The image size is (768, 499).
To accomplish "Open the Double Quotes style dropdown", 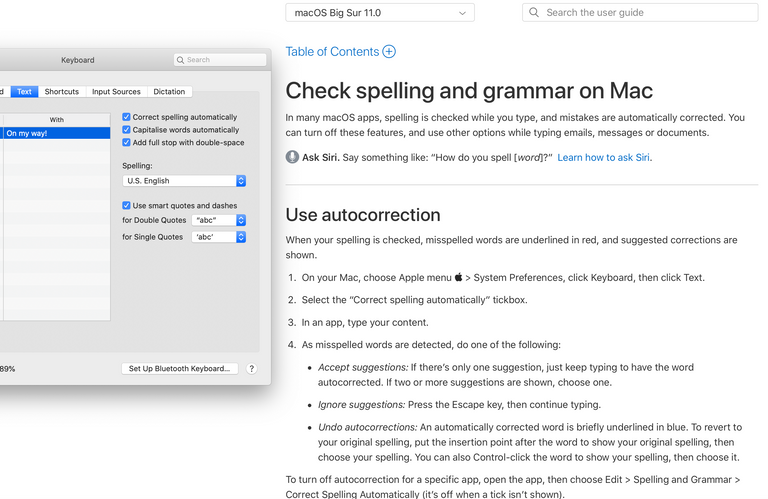I will pyautogui.click(x=219, y=220).
